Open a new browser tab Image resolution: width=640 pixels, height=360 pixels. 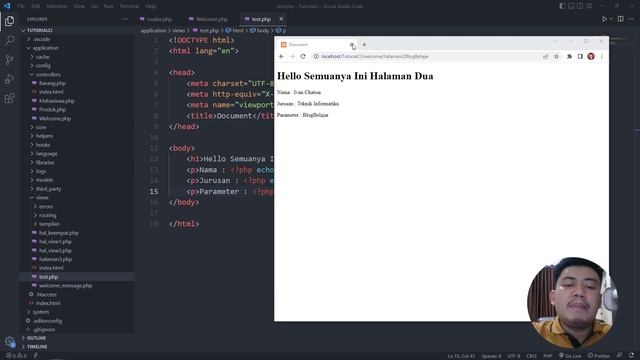[x=364, y=44]
